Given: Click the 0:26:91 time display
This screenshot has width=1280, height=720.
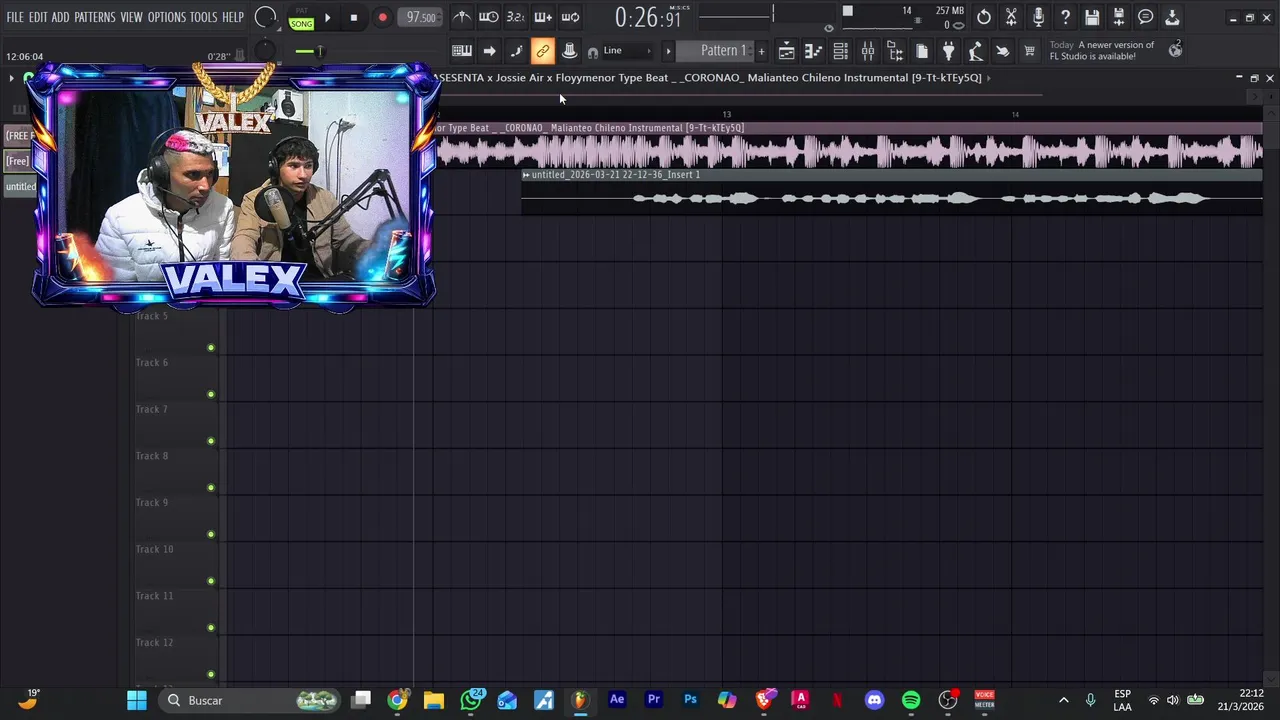Looking at the screenshot, I should pos(647,18).
